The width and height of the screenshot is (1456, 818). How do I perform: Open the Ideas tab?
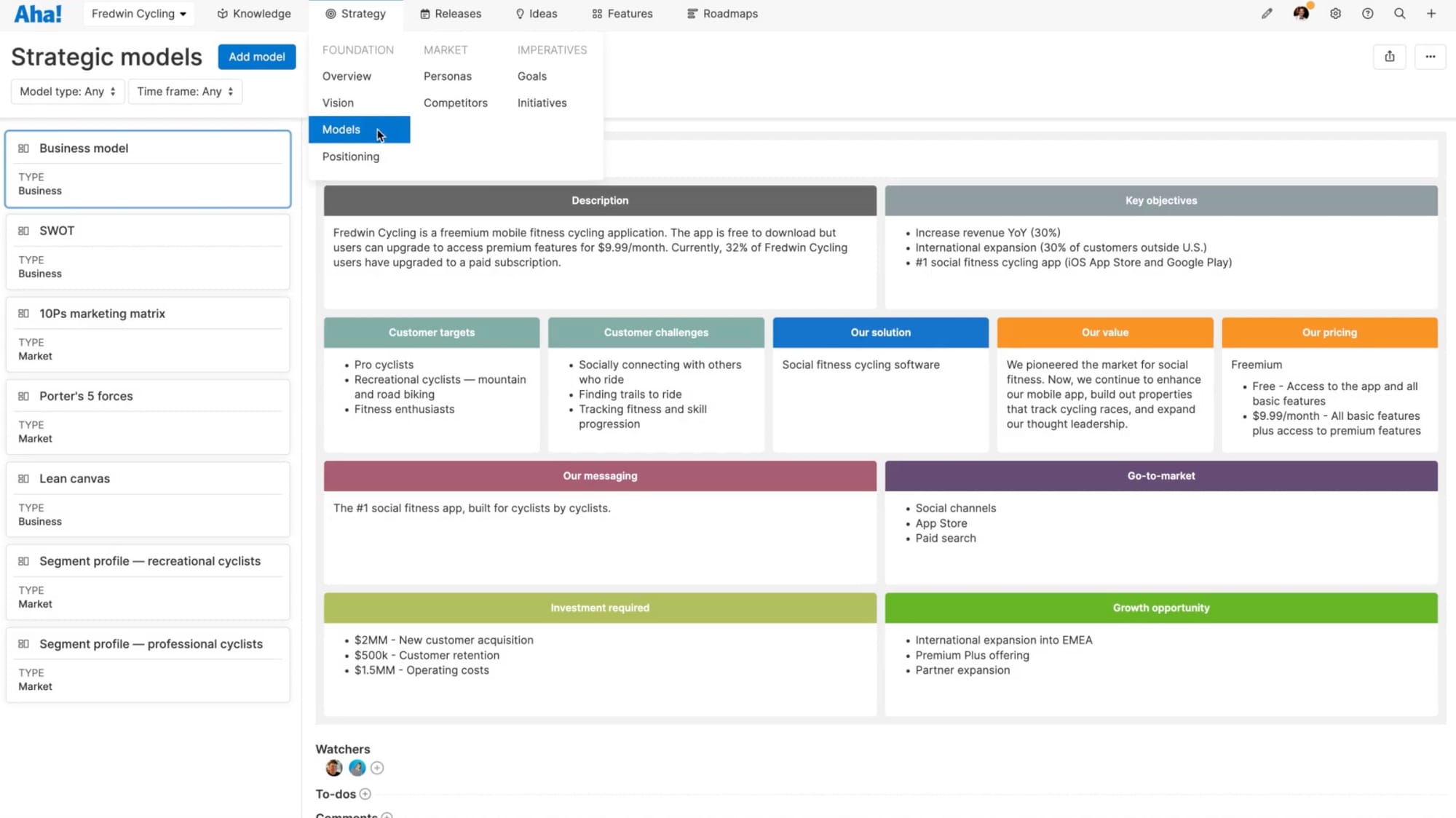(x=537, y=14)
